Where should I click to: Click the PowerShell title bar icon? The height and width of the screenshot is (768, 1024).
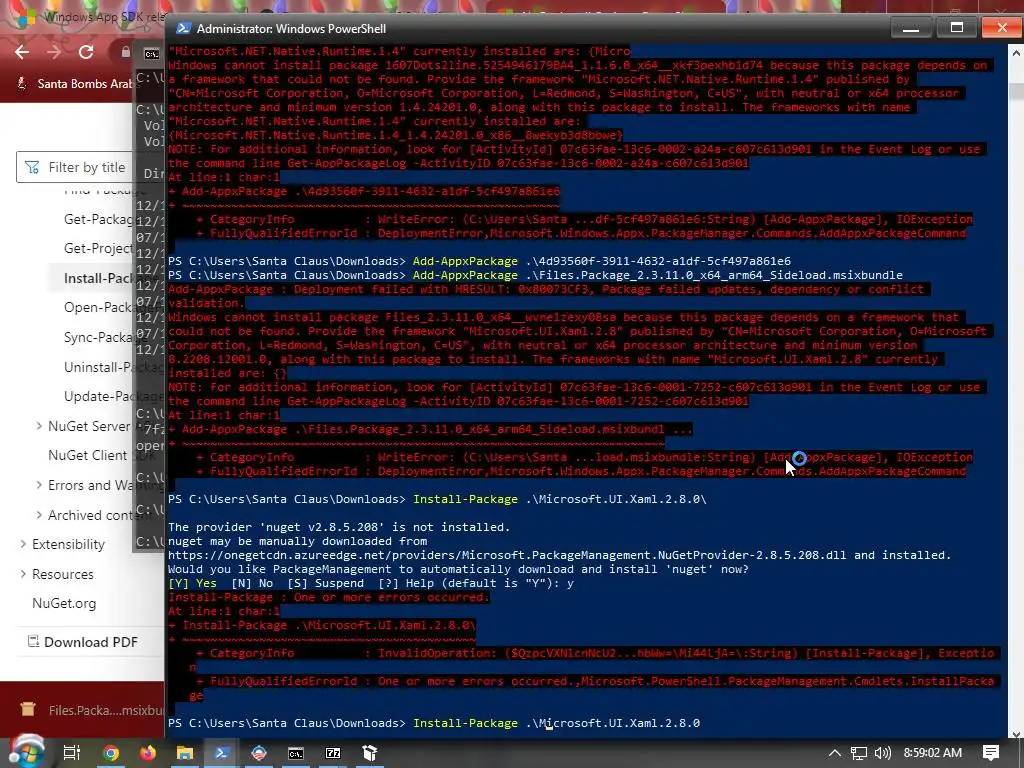[184, 28]
